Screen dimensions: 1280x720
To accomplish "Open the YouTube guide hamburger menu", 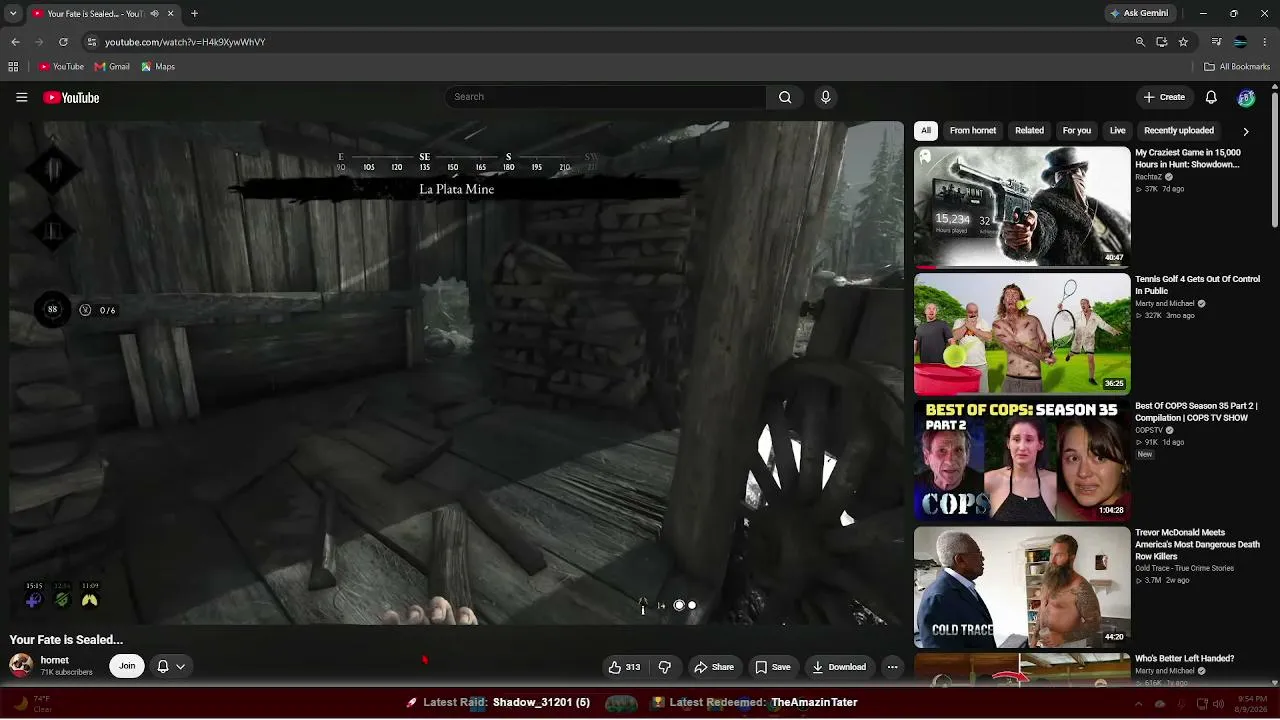I will pos(21,97).
